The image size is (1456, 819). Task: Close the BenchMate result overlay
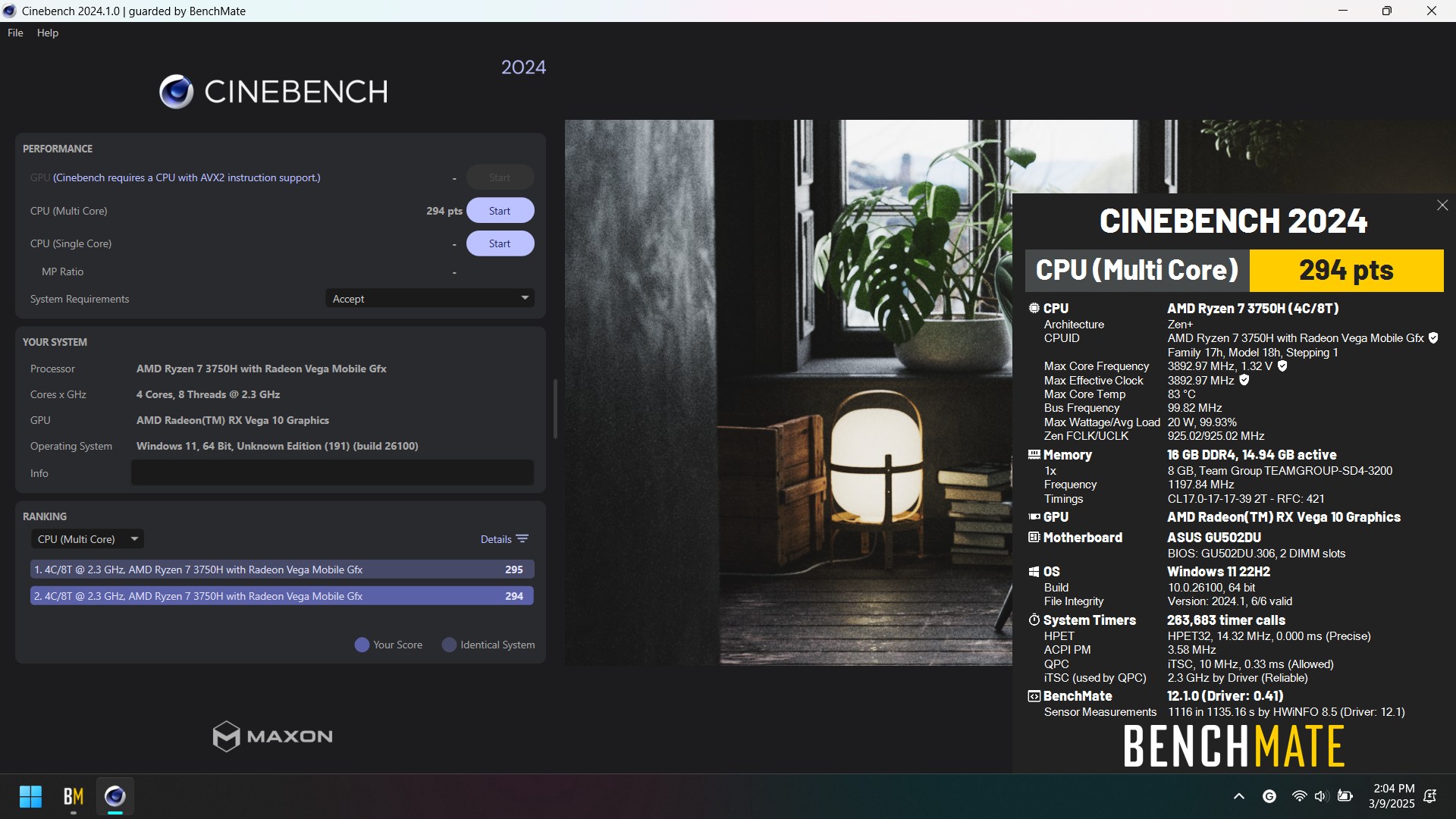pos(1442,206)
